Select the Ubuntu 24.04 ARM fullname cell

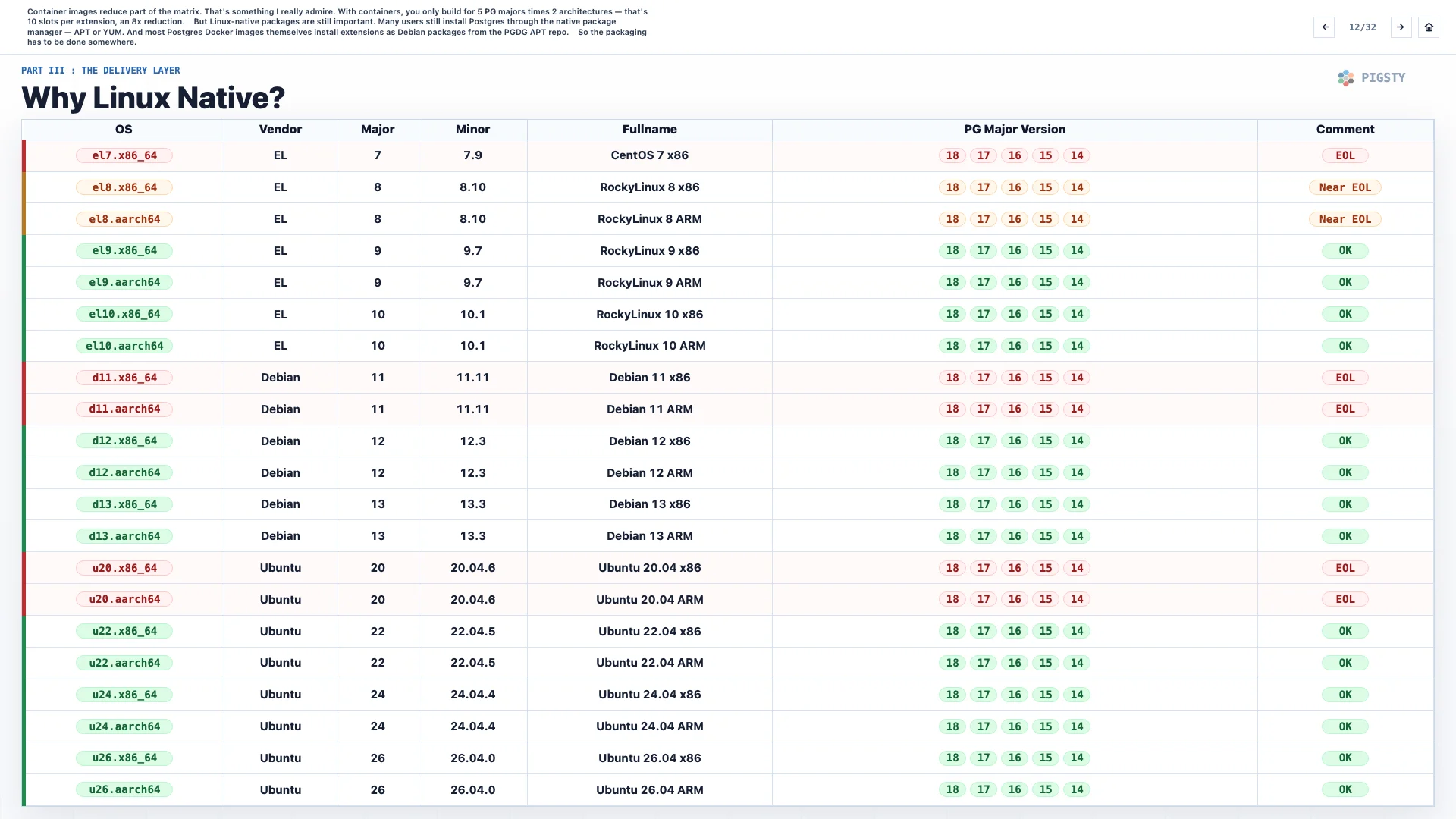click(650, 726)
